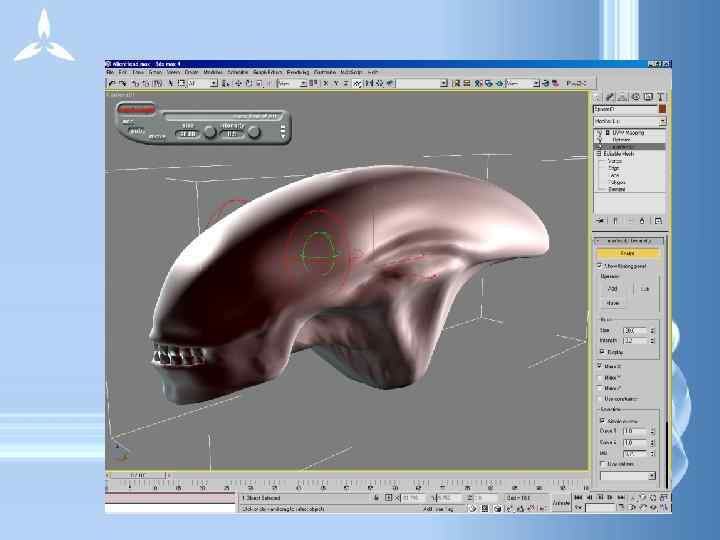Image resolution: width=720 pixels, height=540 pixels.
Task: Click the object name input field
Action: coord(625,109)
